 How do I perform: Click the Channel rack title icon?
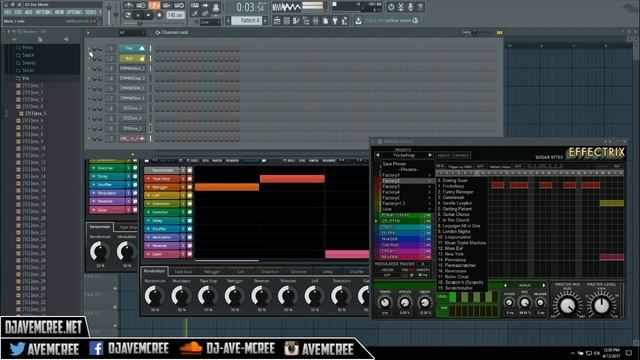click(x=157, y=33)
